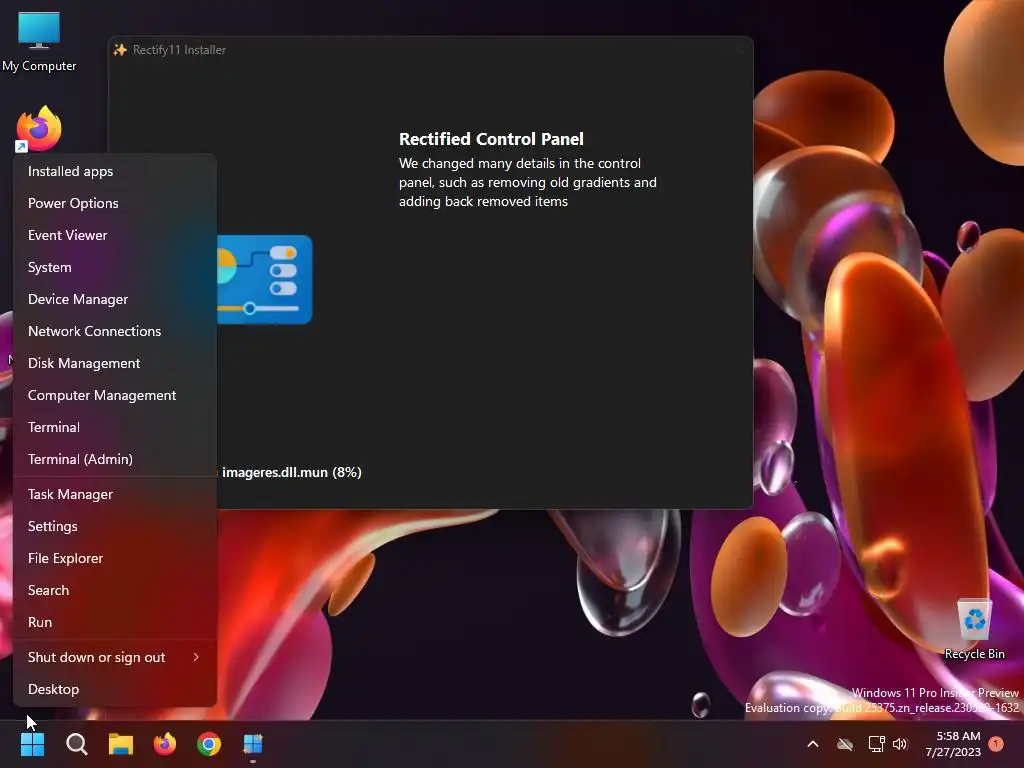The width and height of the screenshot is (1024, 768).
Task: Start Task Manager from the menu
Action: pyautogui.click(x=115, y=494)
